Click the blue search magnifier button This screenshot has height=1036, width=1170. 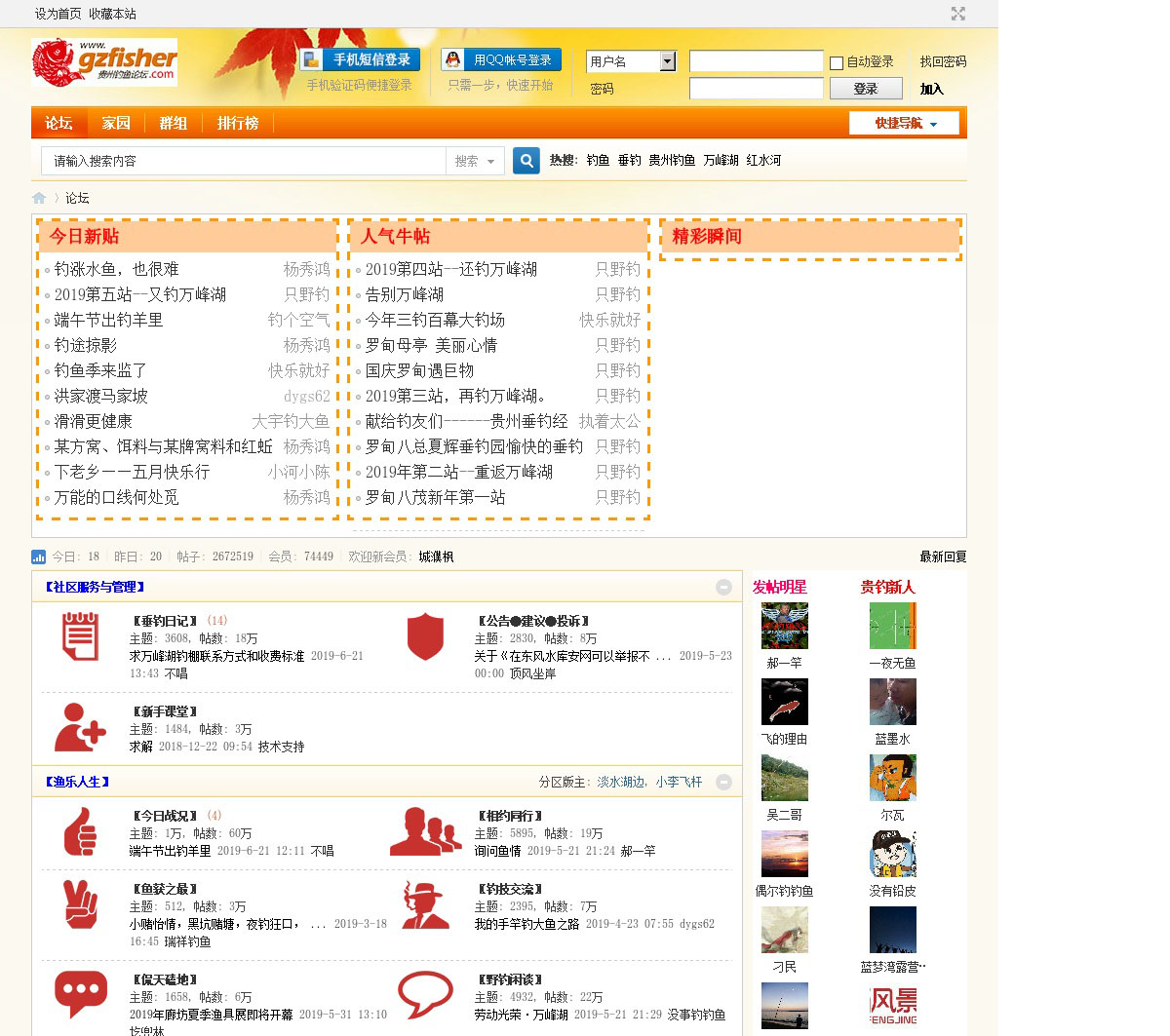click(526, 161)
